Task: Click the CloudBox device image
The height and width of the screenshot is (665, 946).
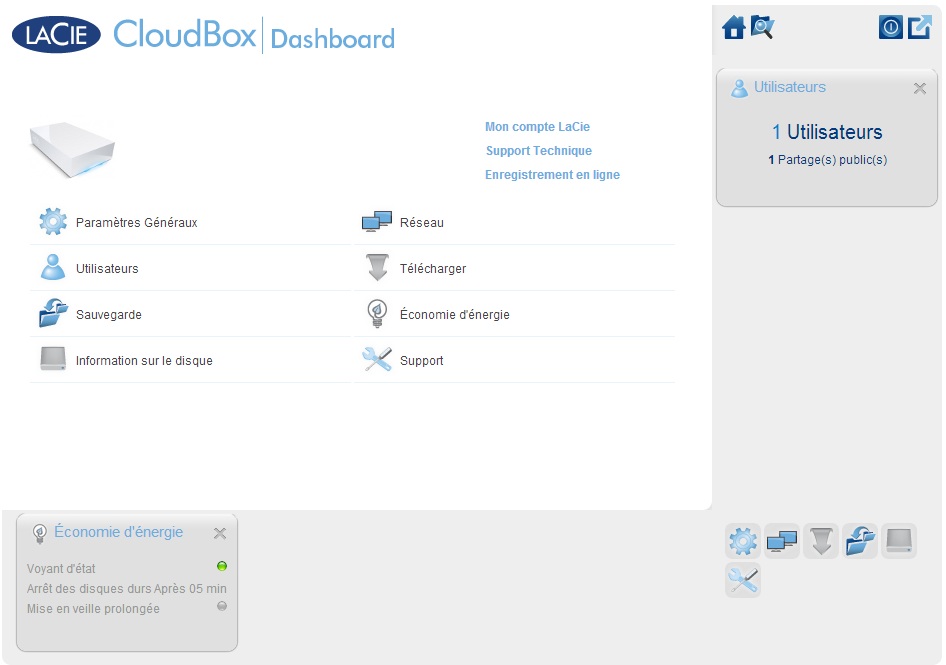Action: (x=72, y=149)
